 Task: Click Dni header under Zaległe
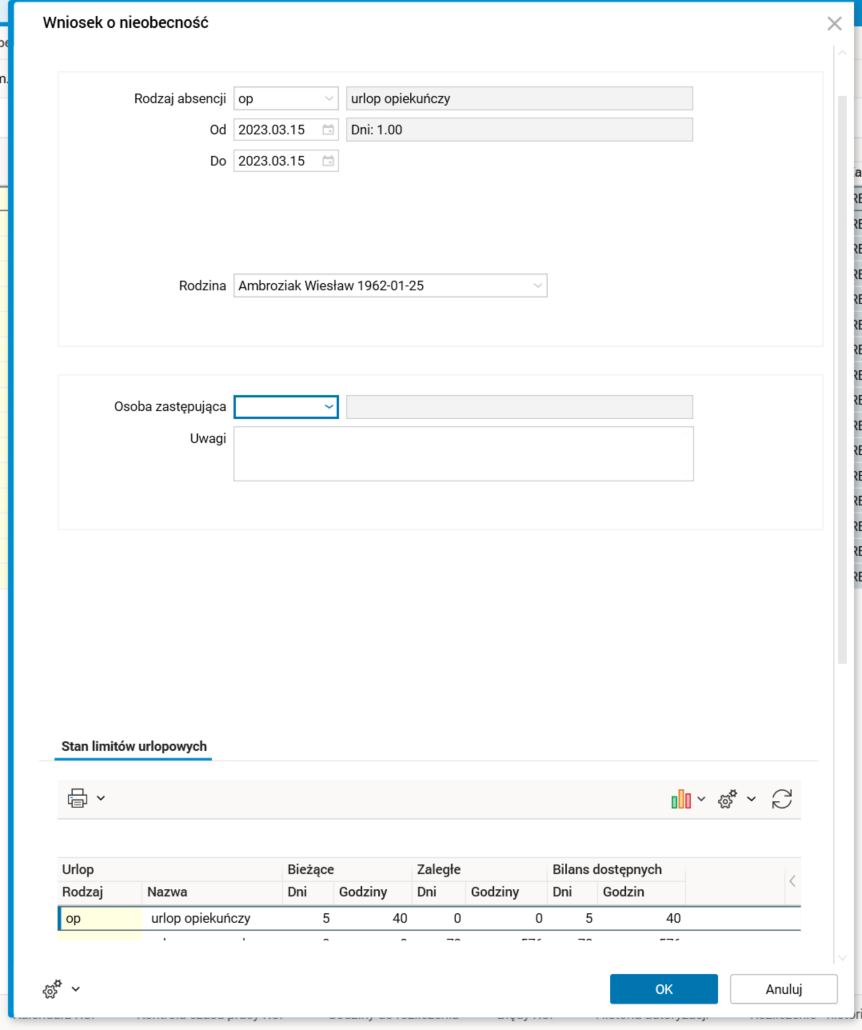(440, 892)
